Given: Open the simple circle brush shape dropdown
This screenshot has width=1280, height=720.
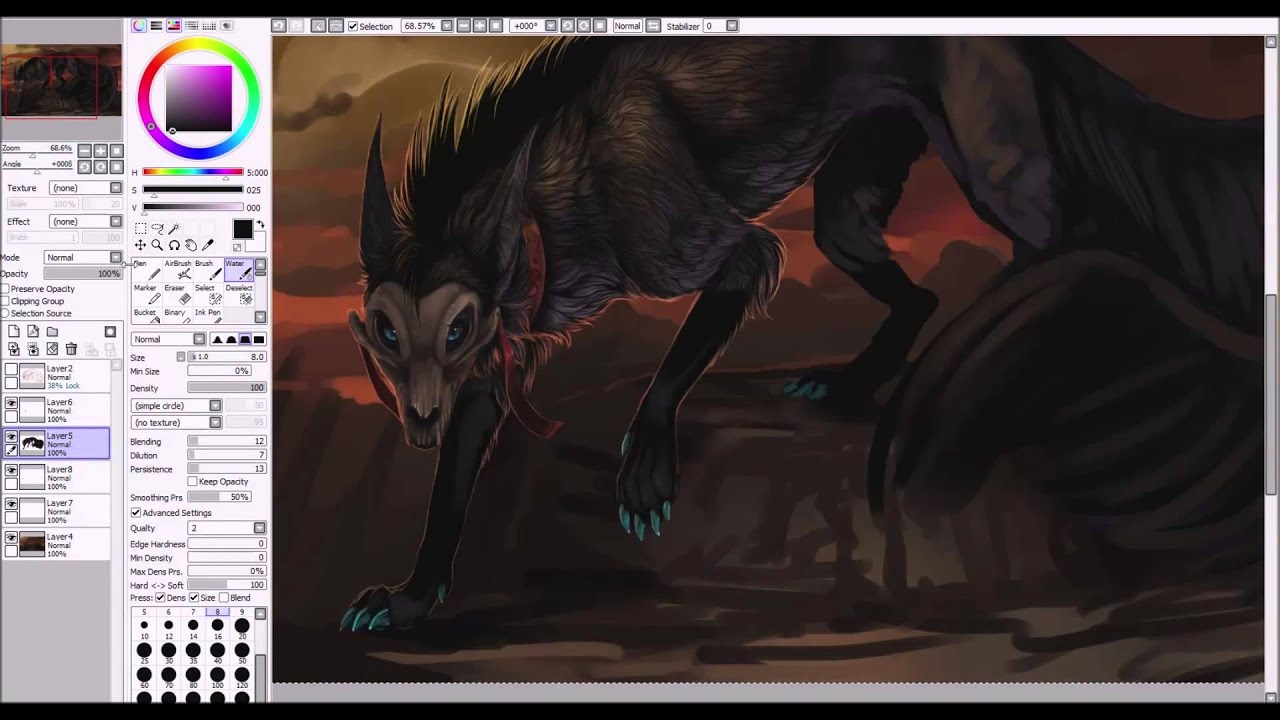Looking at the screenshot, I should click(x=176, y=406).
